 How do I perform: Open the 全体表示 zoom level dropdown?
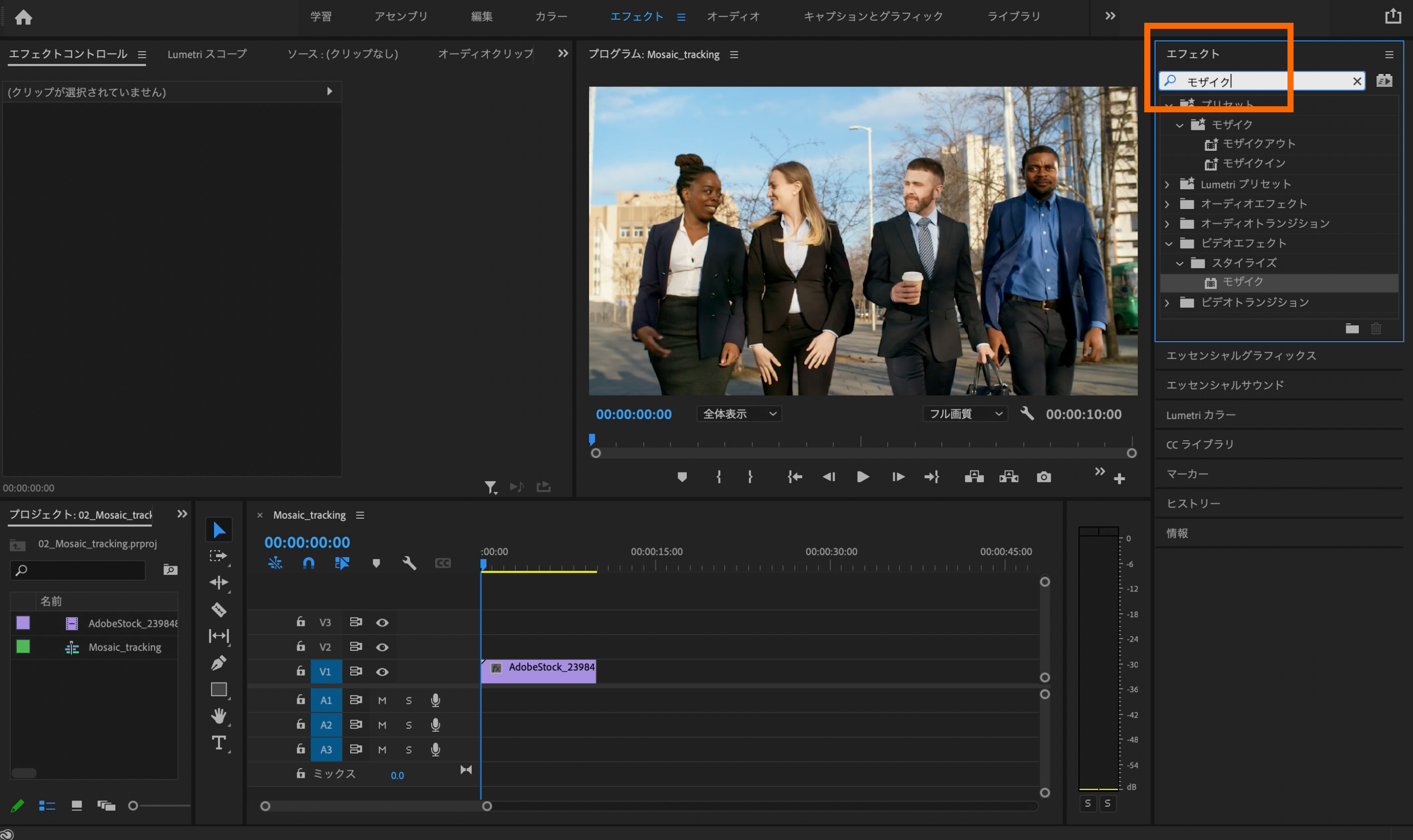(739, 414)
